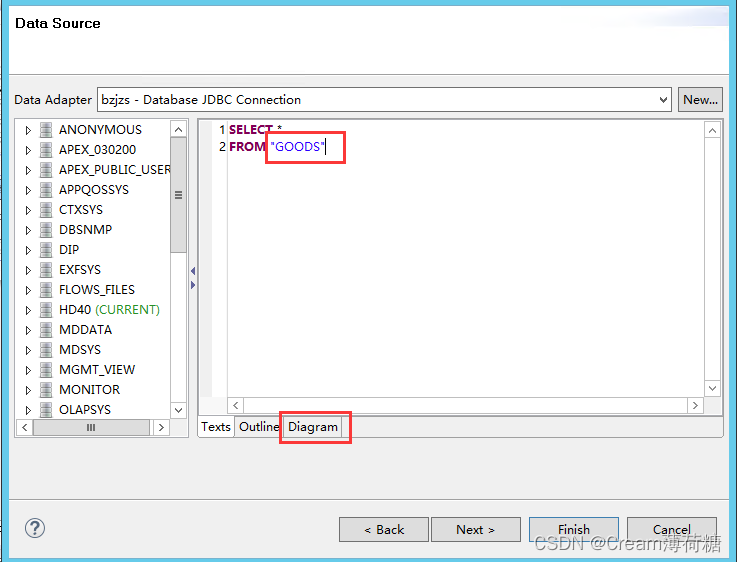Click the HD40 current schema icon
The height and width of the screenshot is (562, 737).
[46, 310]
